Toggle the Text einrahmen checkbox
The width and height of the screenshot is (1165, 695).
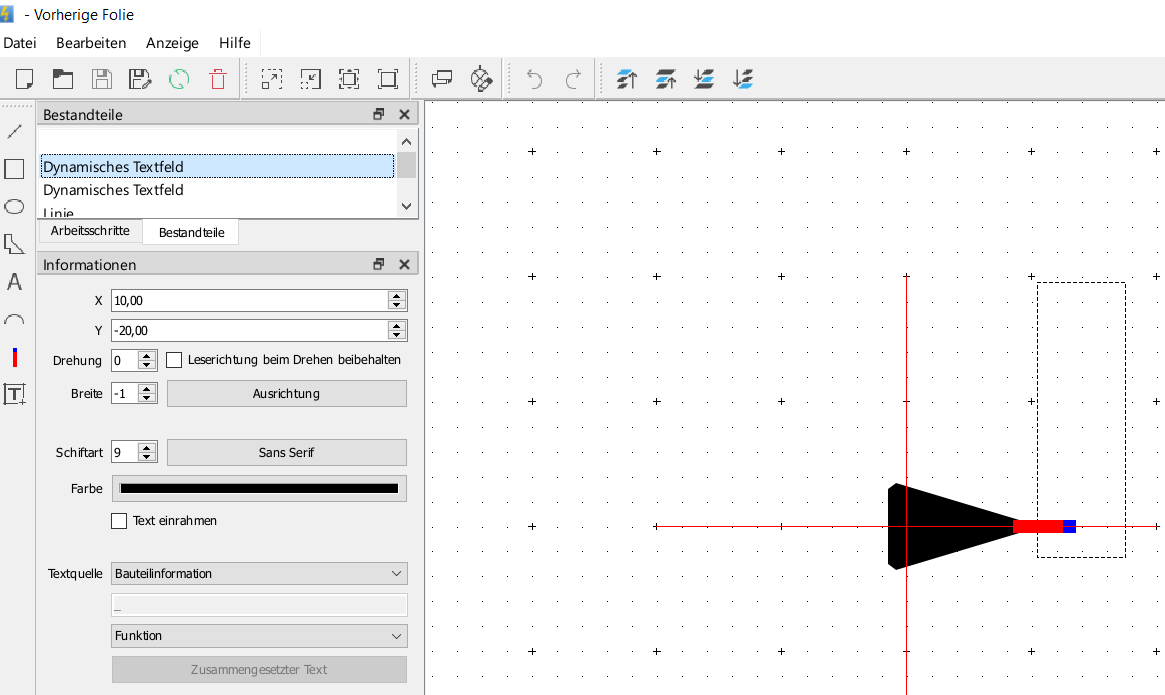pos(120,521)
